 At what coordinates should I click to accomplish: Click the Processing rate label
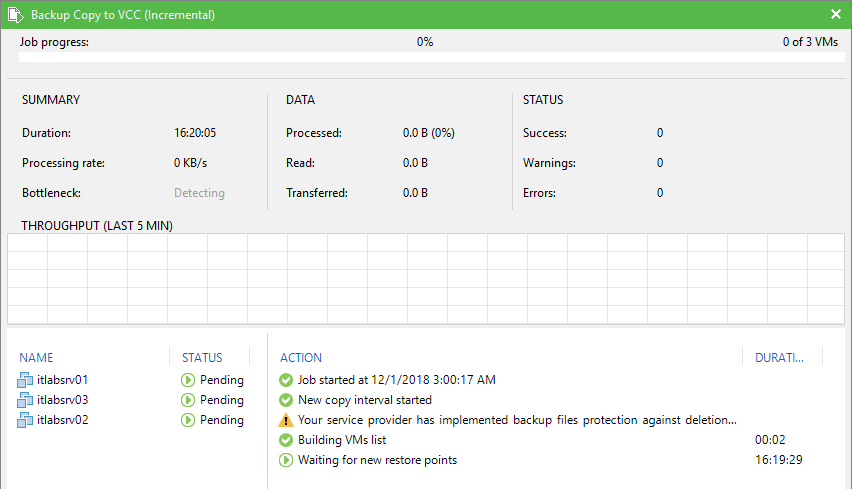coord(64,163)
